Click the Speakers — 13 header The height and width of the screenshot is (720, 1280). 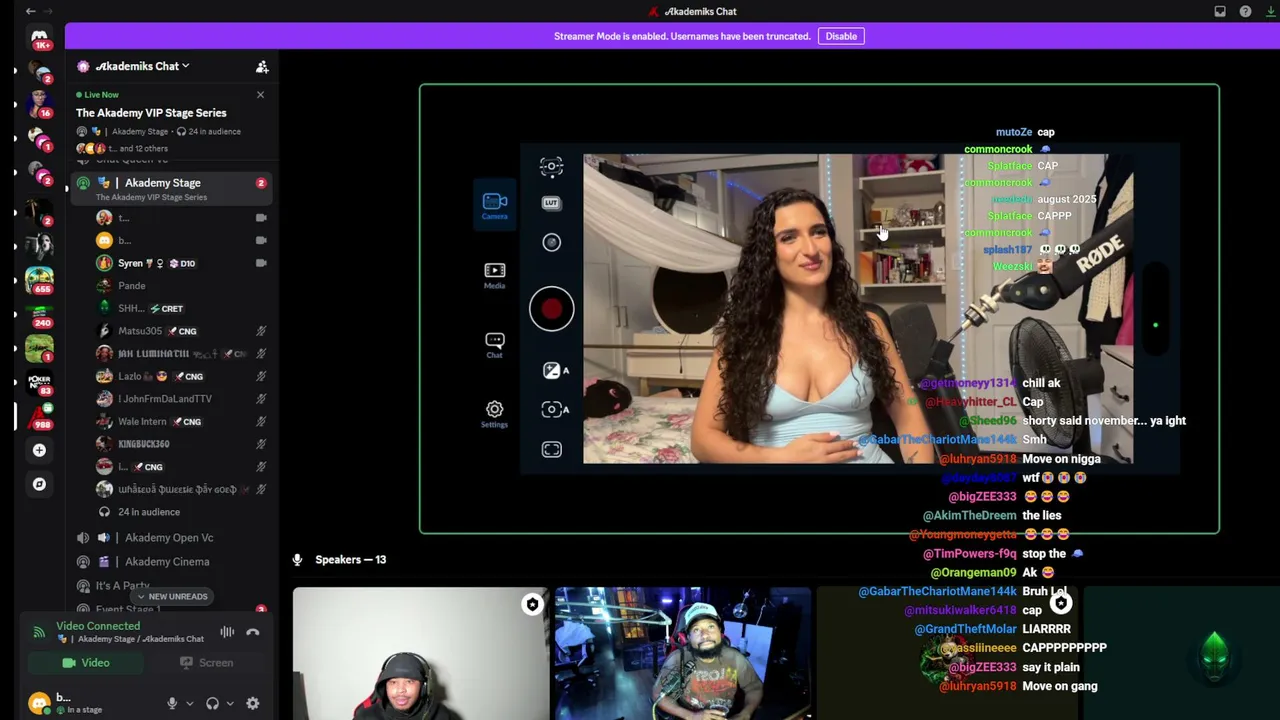(x=350, y=560)
